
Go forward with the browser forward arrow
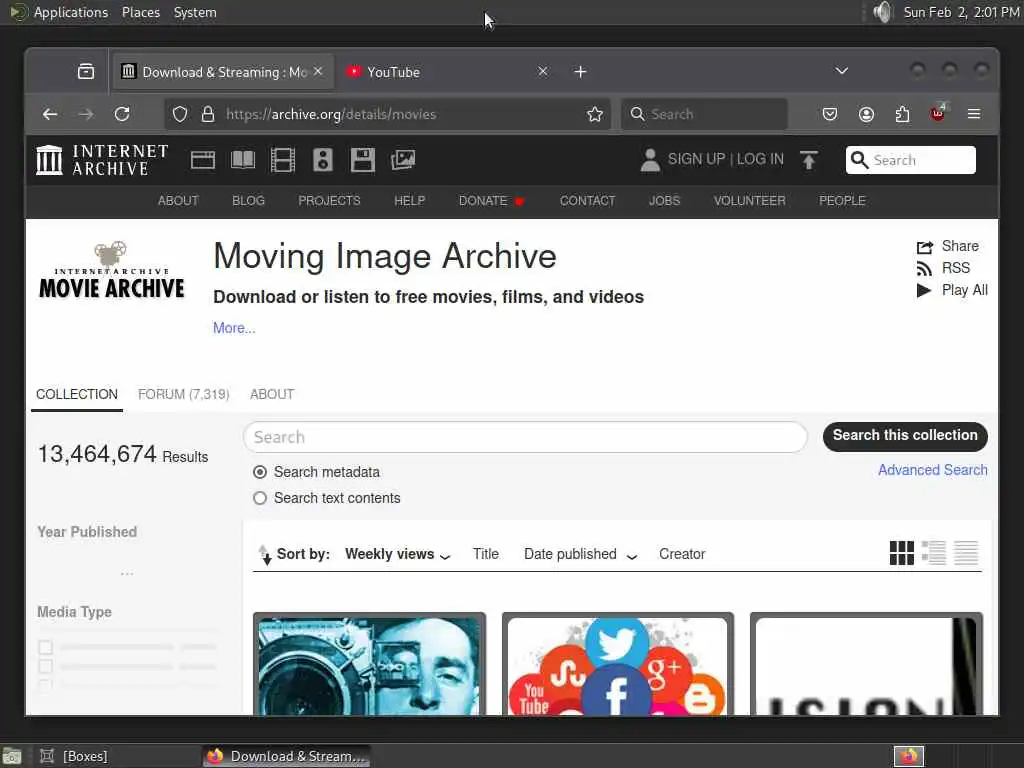point(86,114)
